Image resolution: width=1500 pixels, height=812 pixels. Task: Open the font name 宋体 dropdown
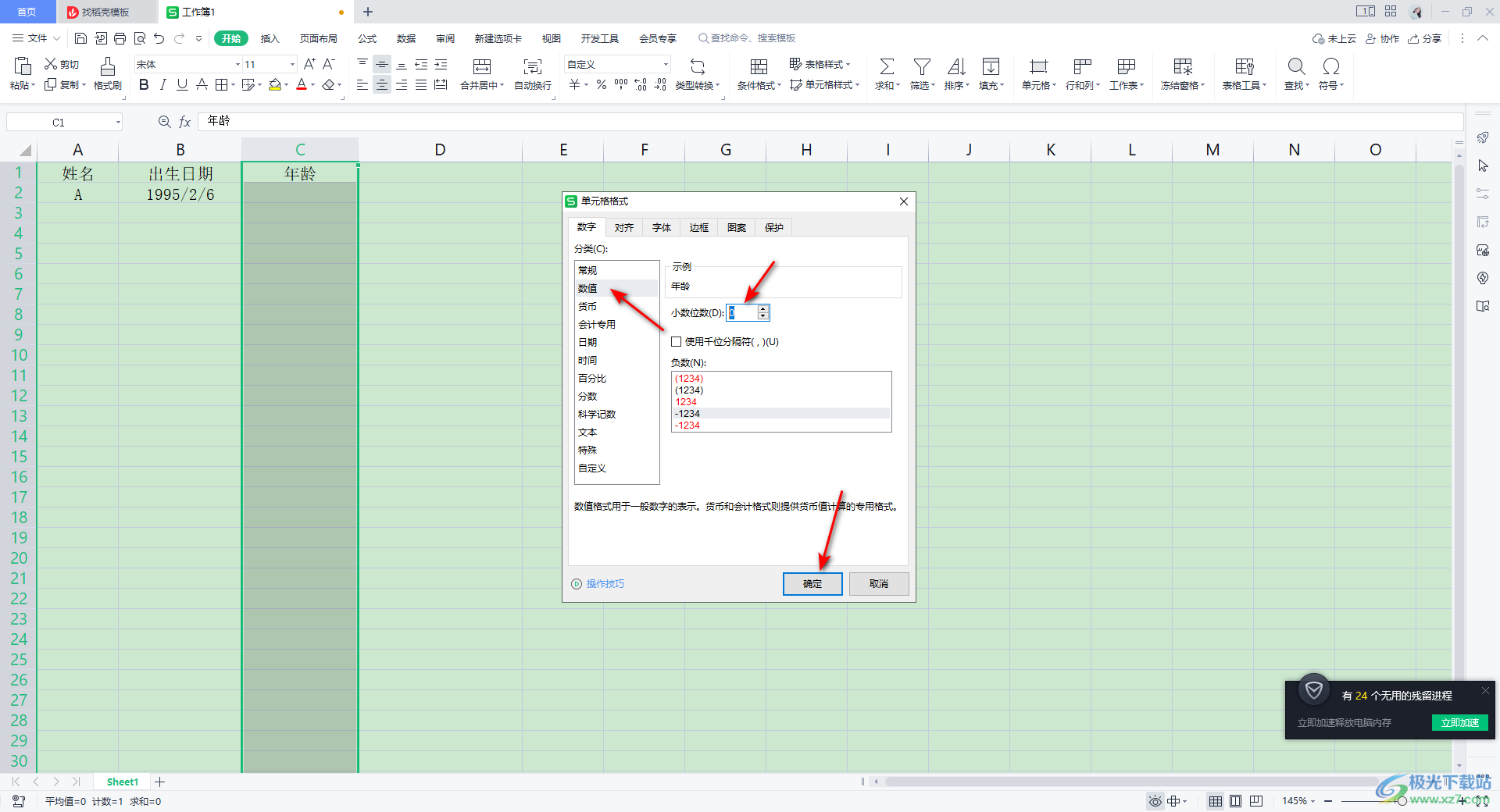[x=237, y=64]
